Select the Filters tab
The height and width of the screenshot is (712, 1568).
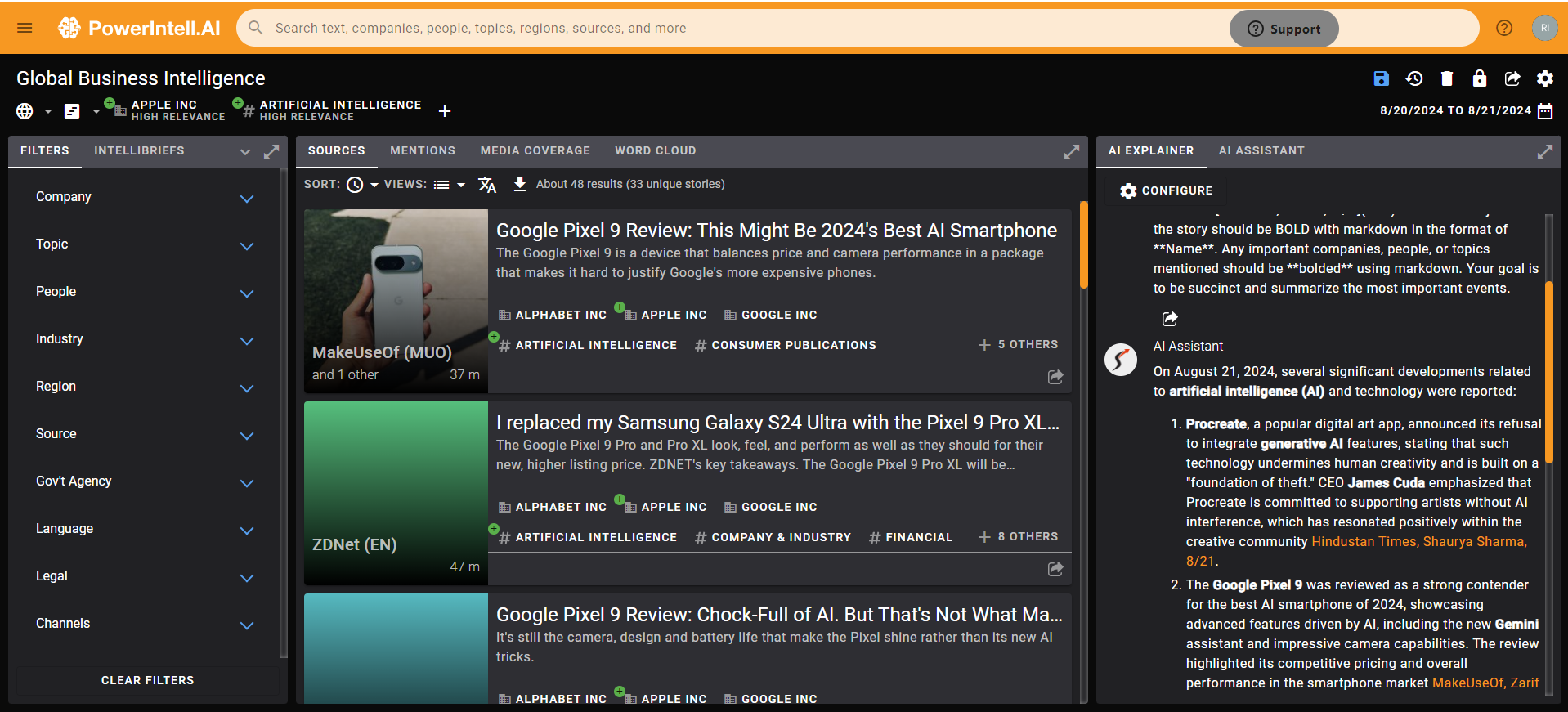45,151
